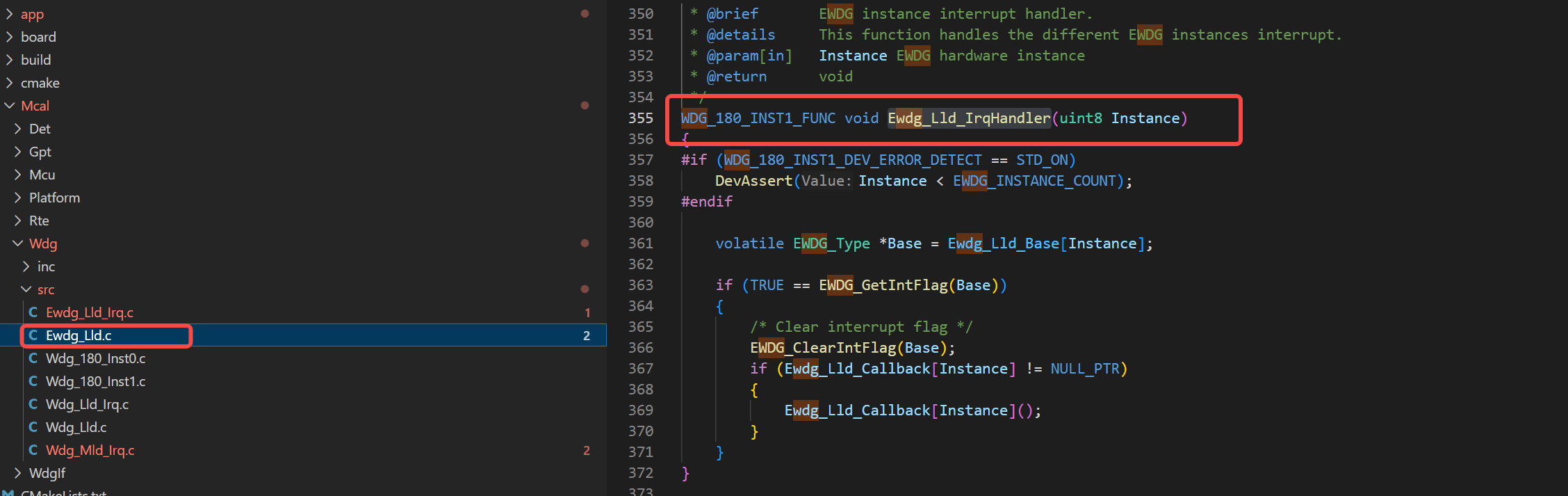Click WDG_180_INST1_DEV_ERROR_DETECT macro

[853, 160]
